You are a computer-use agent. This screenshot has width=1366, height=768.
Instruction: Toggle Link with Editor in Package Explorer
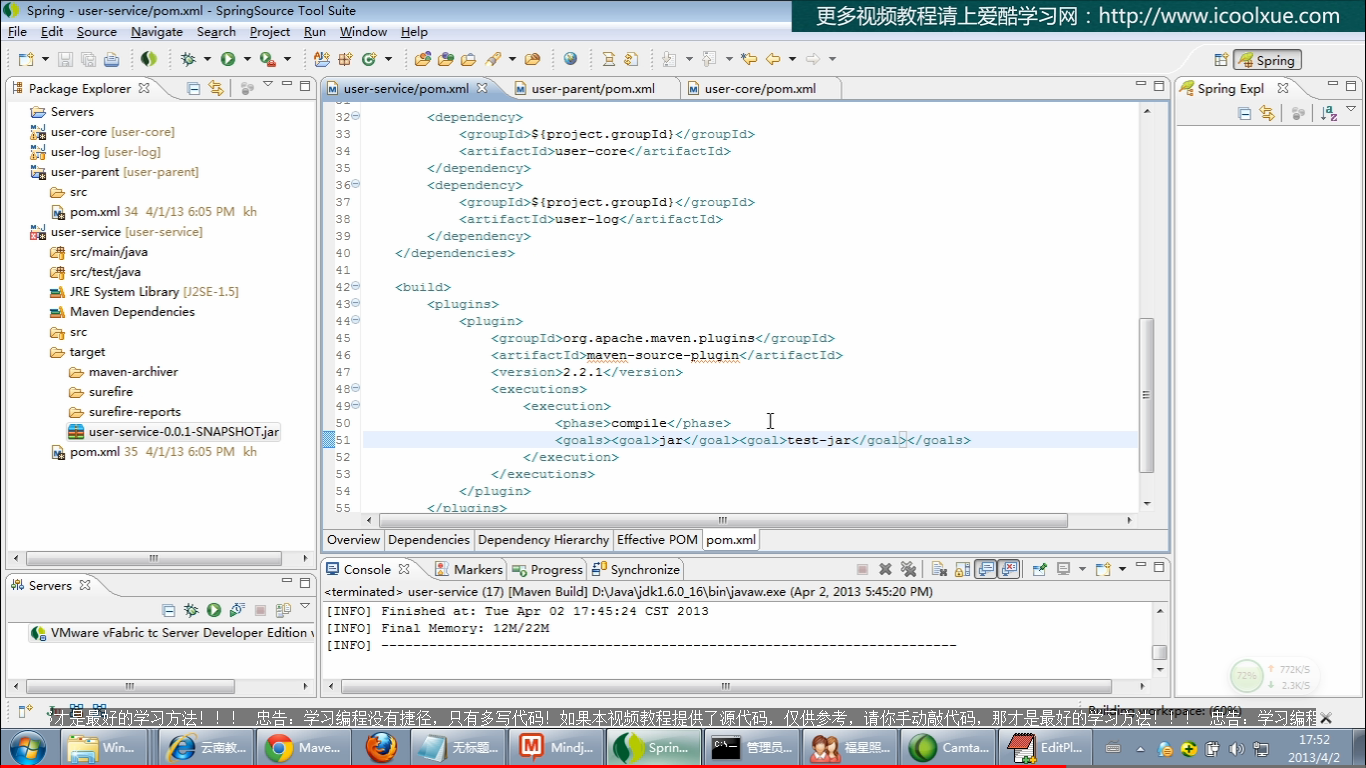click(216, 88)
